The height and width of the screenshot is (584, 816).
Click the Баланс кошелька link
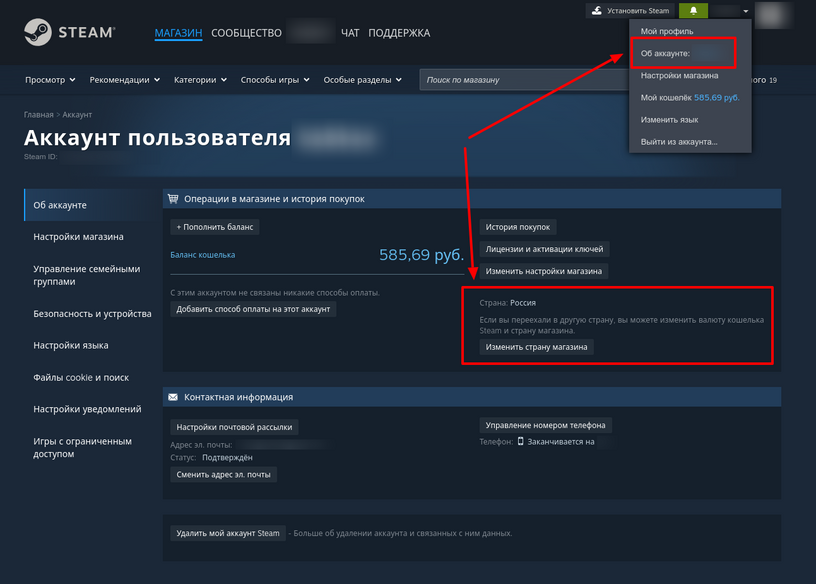coord(202,255)
